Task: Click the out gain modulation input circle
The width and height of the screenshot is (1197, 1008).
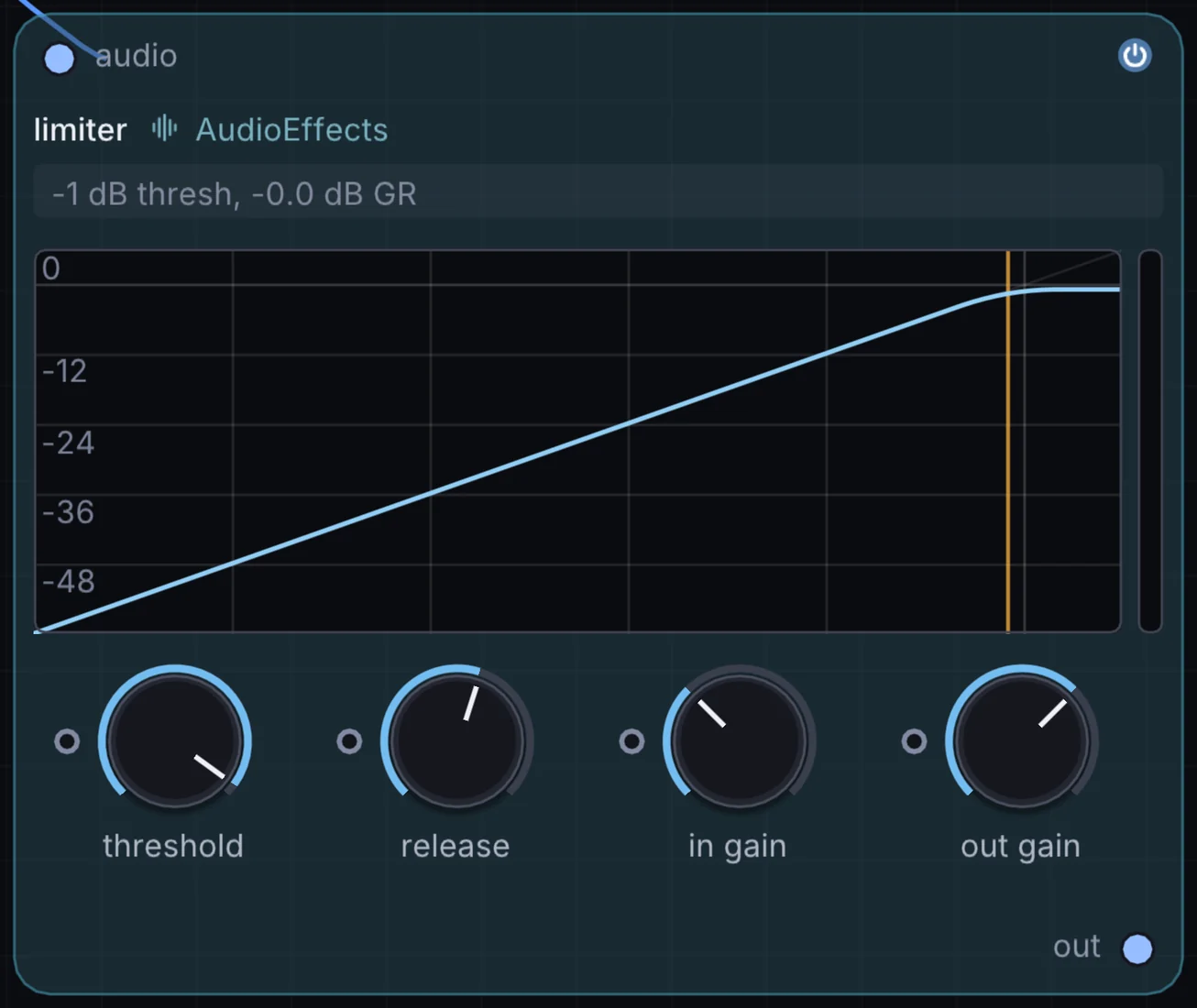Action: [x=914, y=740]
